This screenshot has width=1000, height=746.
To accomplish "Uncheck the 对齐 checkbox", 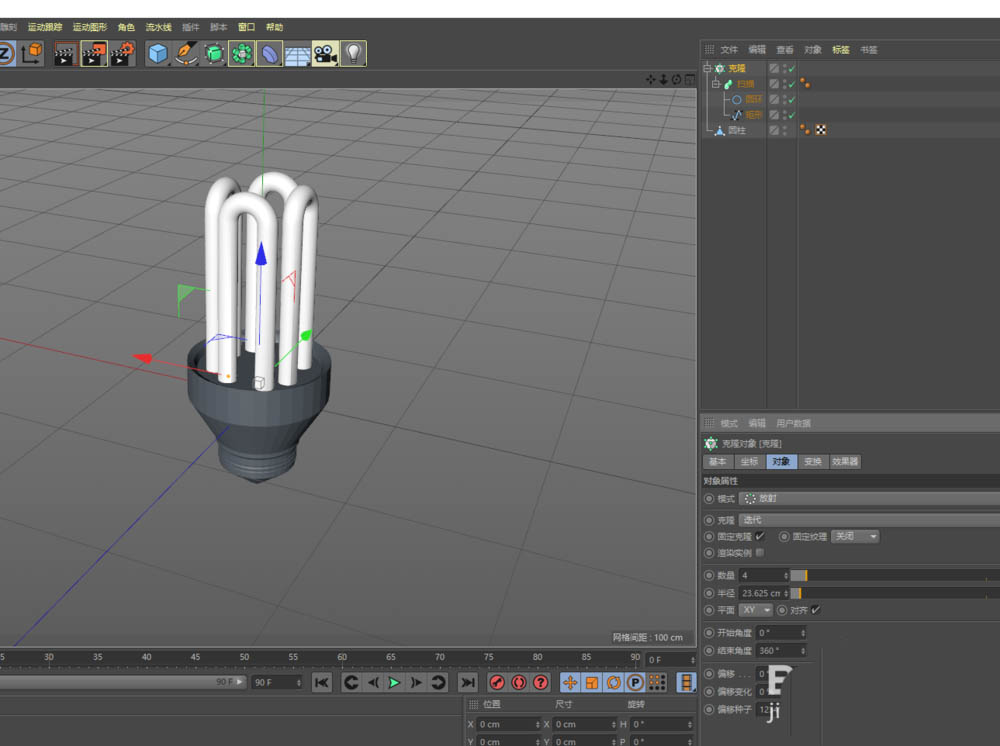I will pos(816,610).
